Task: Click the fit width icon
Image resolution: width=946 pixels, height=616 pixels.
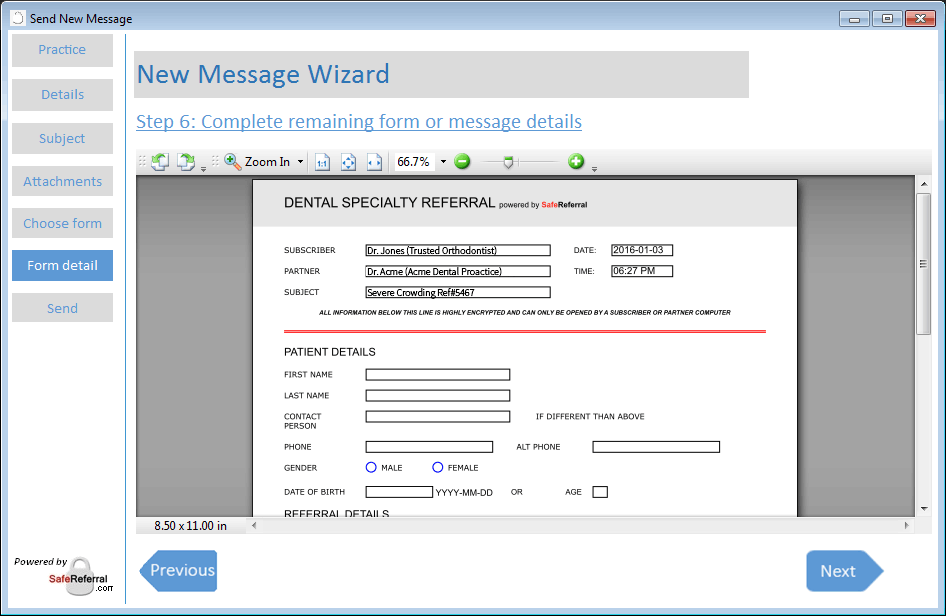Action: coord(374,162)
